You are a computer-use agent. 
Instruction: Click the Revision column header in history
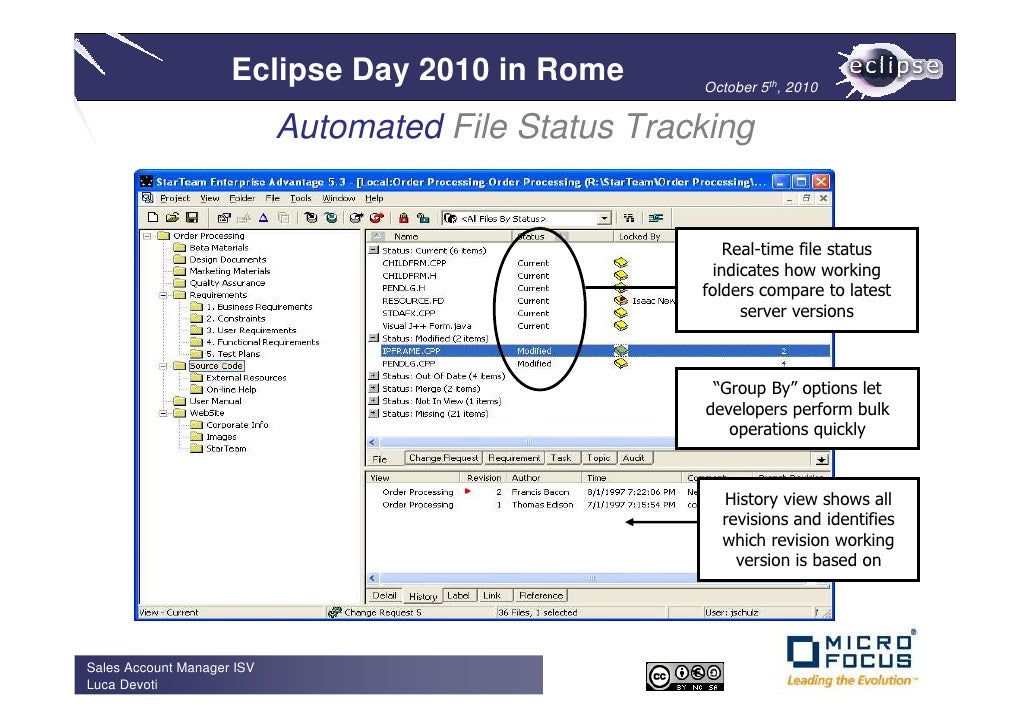483,478
